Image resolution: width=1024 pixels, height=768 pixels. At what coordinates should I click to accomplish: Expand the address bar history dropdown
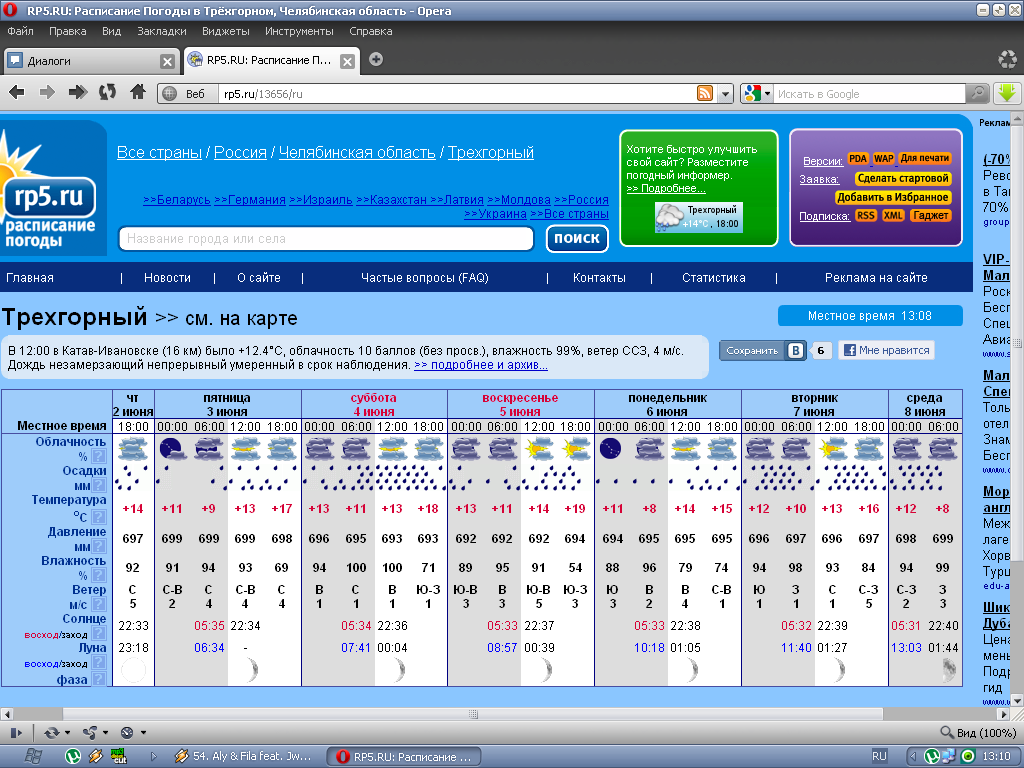coord(726,94)
